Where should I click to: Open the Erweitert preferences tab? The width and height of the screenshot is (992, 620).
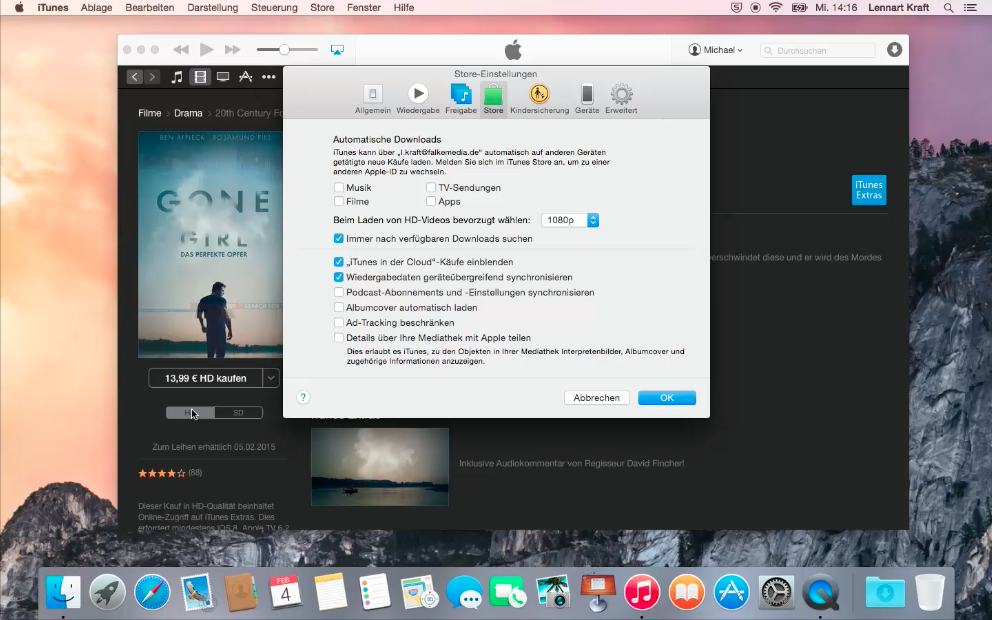click(621, 99)
